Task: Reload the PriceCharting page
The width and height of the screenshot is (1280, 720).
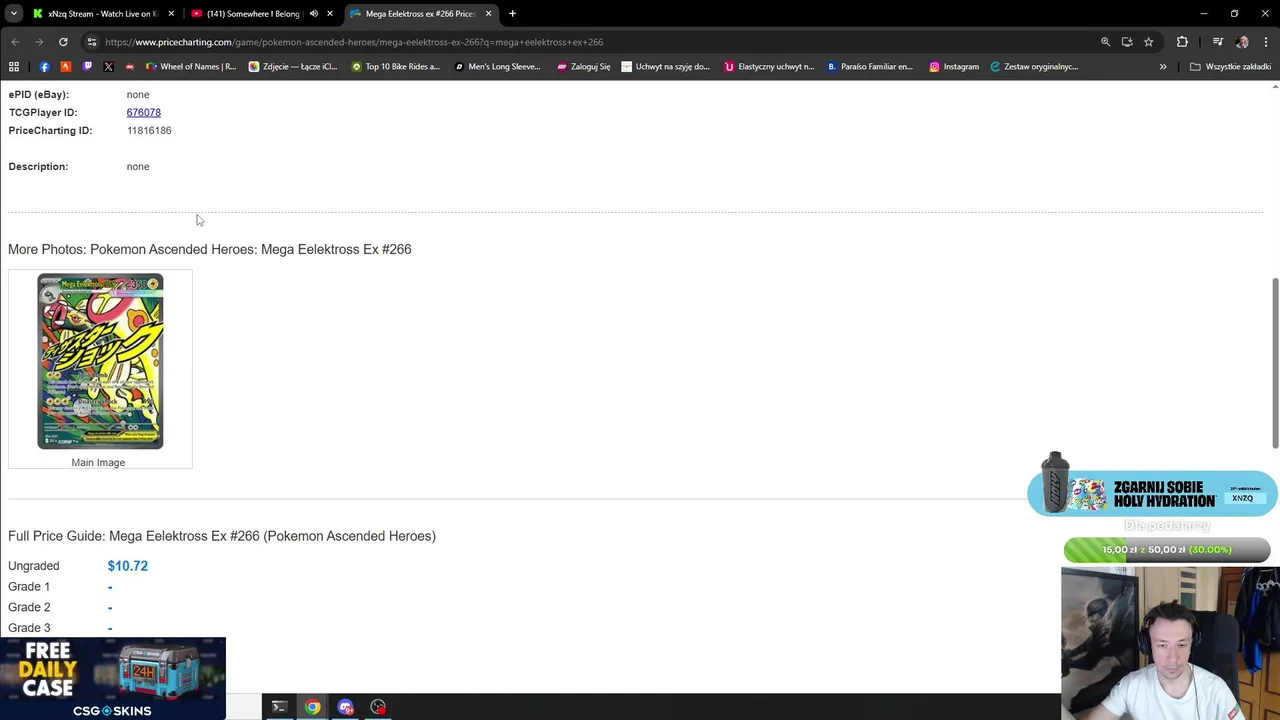Action: pyautogui.click(x=63, y=42)
